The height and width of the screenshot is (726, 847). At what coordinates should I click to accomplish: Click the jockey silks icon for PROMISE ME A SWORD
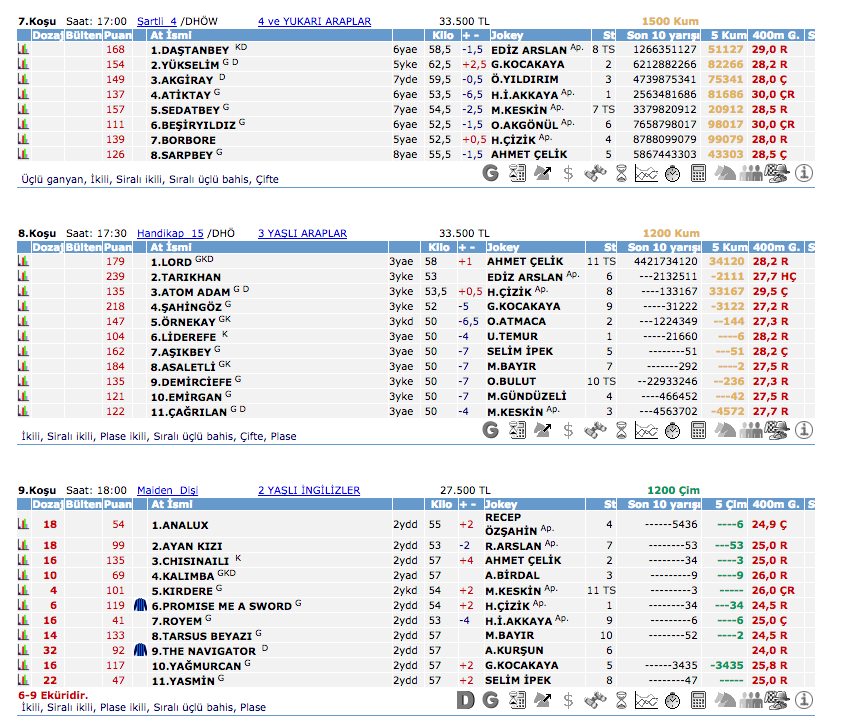[141, 606]
